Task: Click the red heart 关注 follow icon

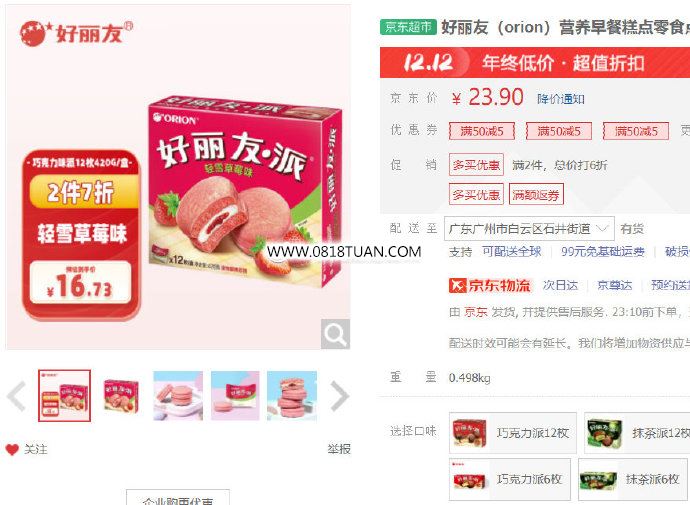Action: [x=12, y=449]
